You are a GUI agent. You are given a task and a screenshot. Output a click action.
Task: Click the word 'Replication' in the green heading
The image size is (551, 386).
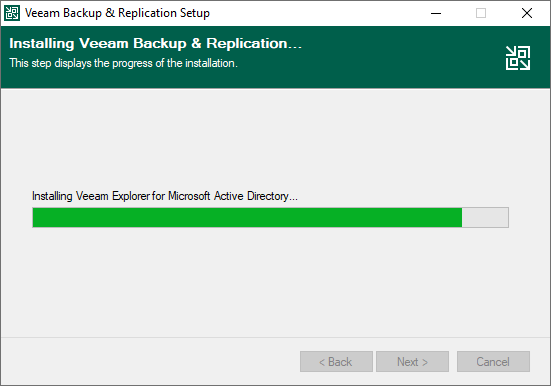click(247, 44)
